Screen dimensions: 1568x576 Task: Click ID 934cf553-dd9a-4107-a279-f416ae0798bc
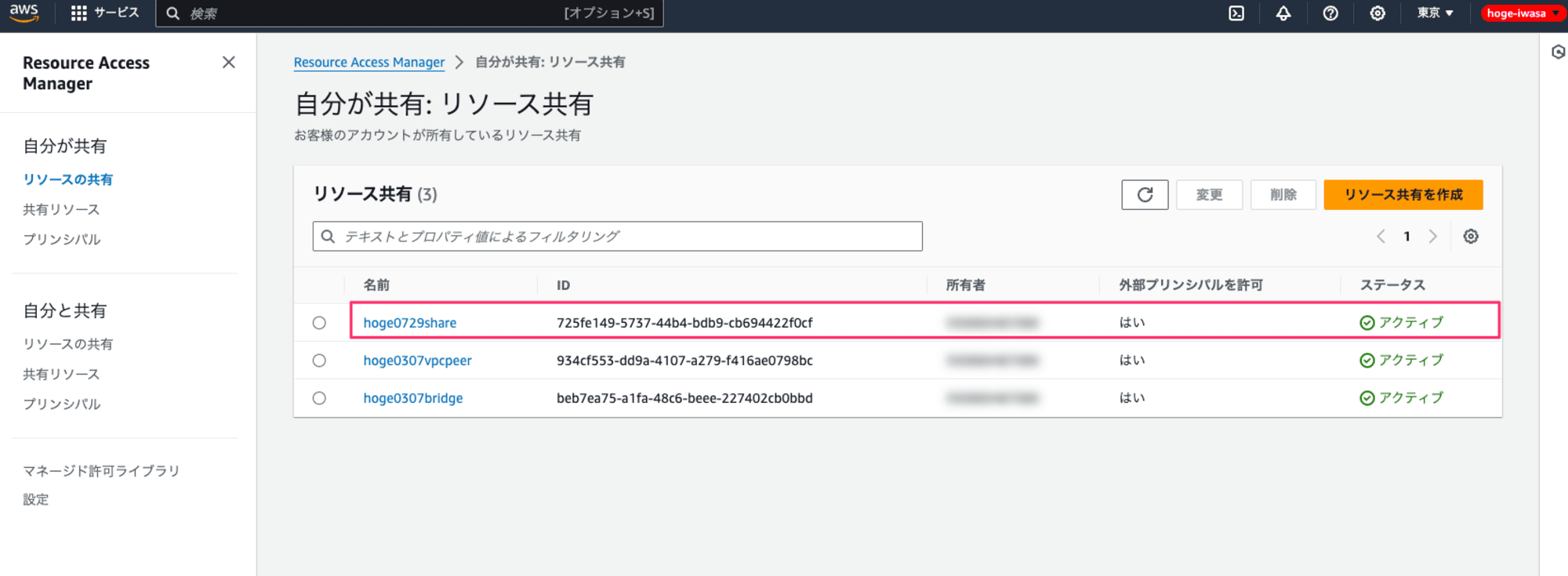684,360
